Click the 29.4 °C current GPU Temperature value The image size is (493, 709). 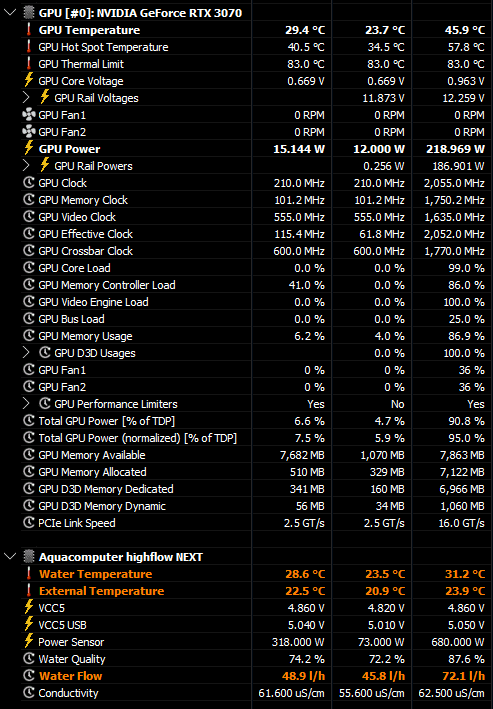pyautogui.click(x=305, y=30)
